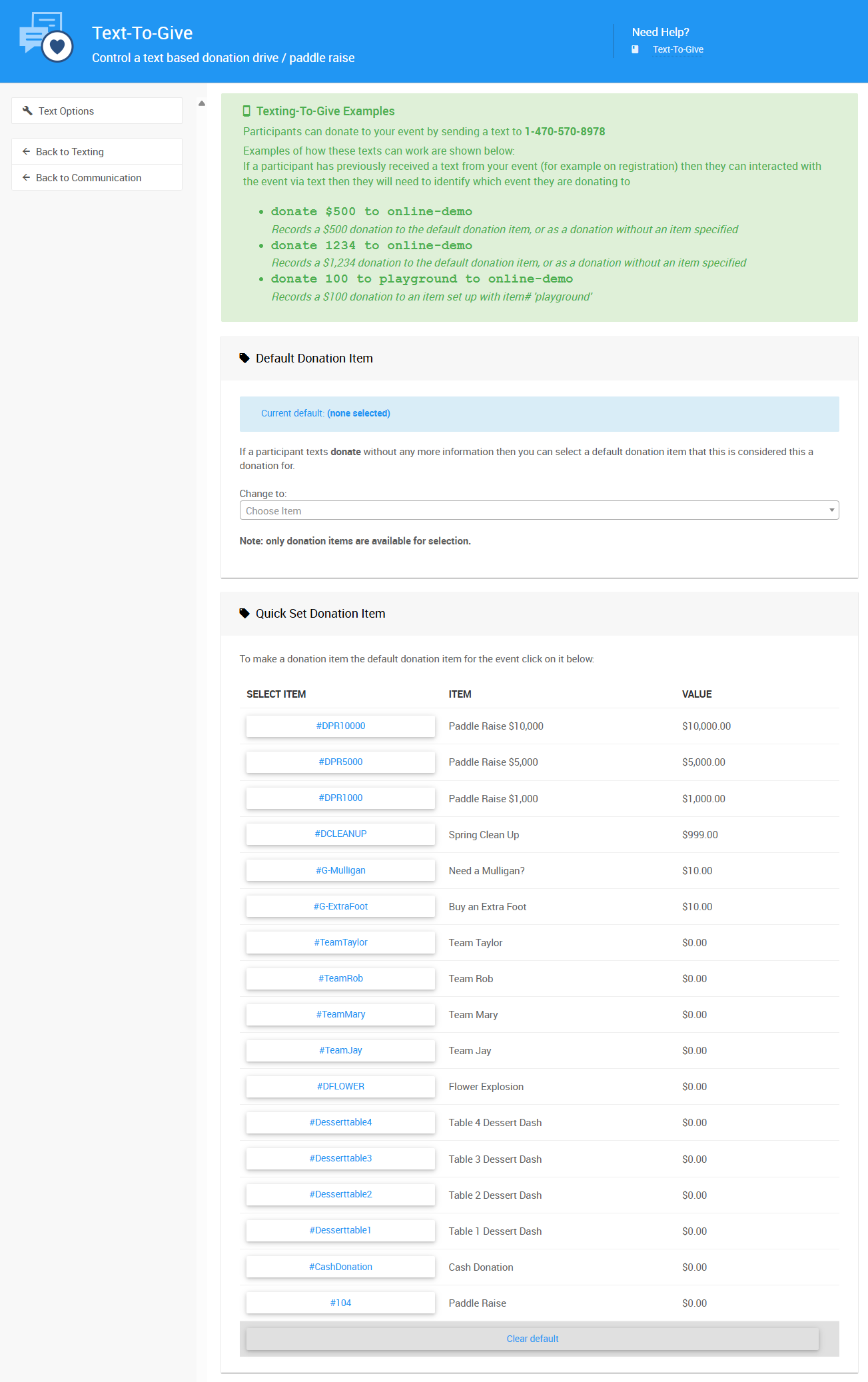Click the back arrow beside Back to Communication
The image size is (868, 1382).
26,177
